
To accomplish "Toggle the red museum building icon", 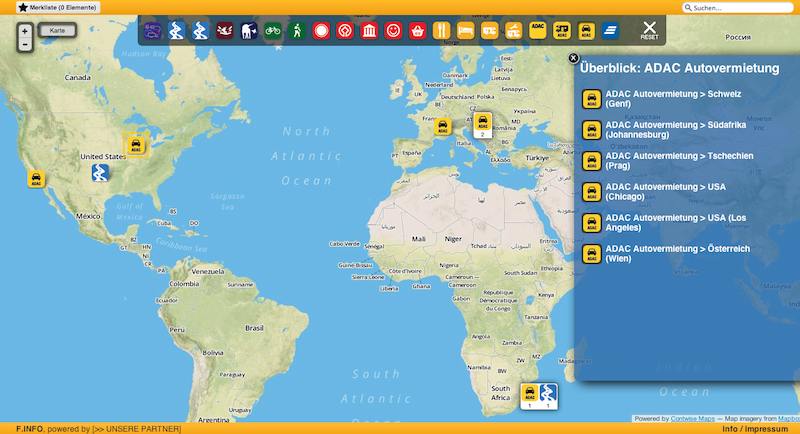I will click(x=369, y=31).
